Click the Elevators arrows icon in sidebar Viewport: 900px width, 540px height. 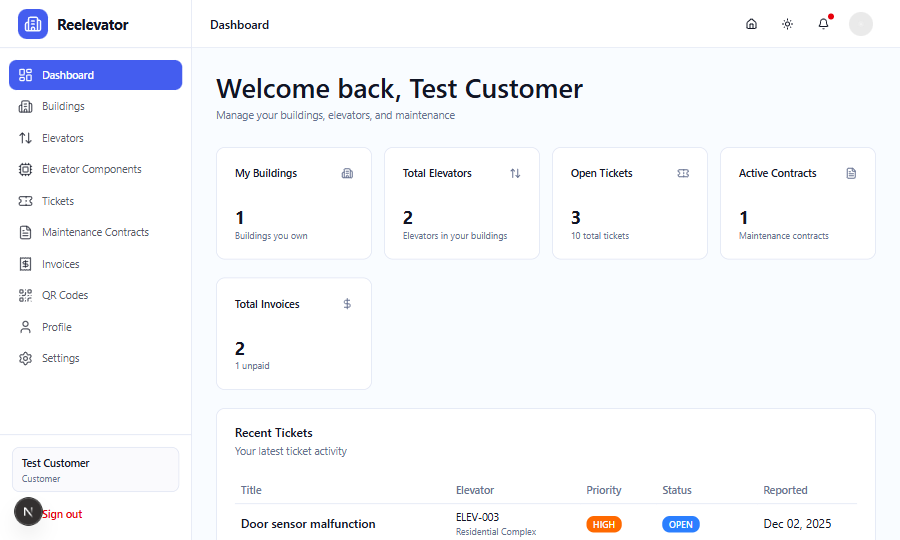click(x=26, y=138)
